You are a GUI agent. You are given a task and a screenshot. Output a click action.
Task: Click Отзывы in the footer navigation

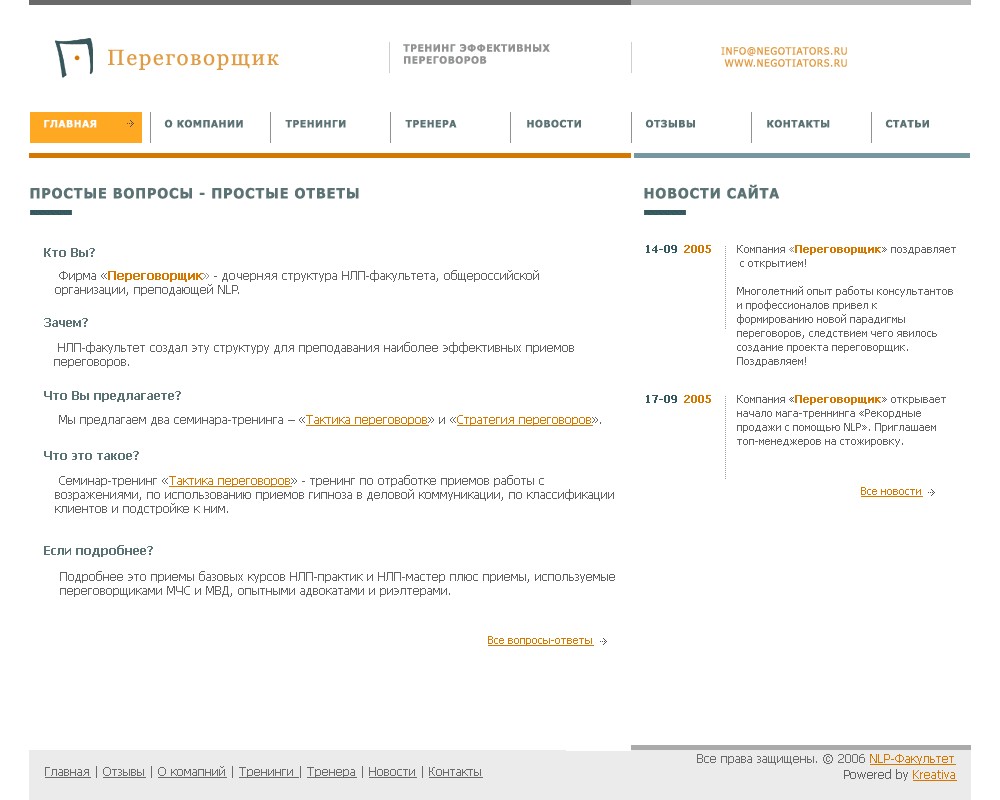124,772
